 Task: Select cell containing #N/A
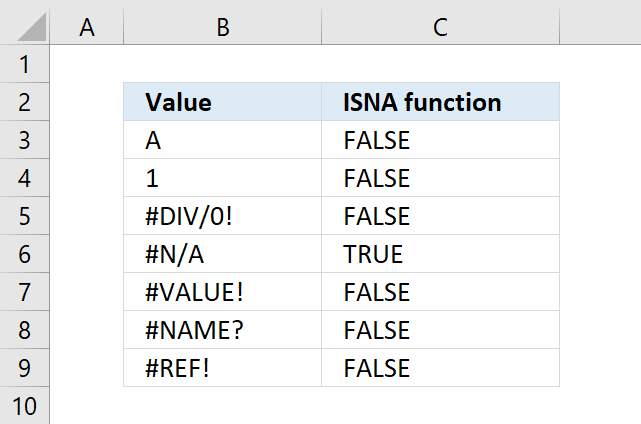coord(223,254)
